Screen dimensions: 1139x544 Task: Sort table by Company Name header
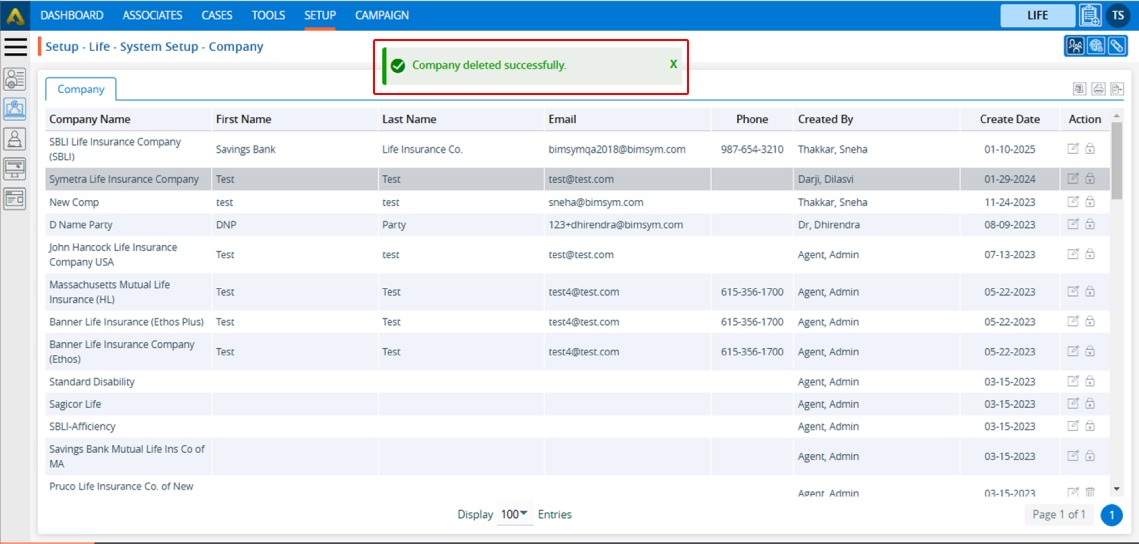point(90,119)
